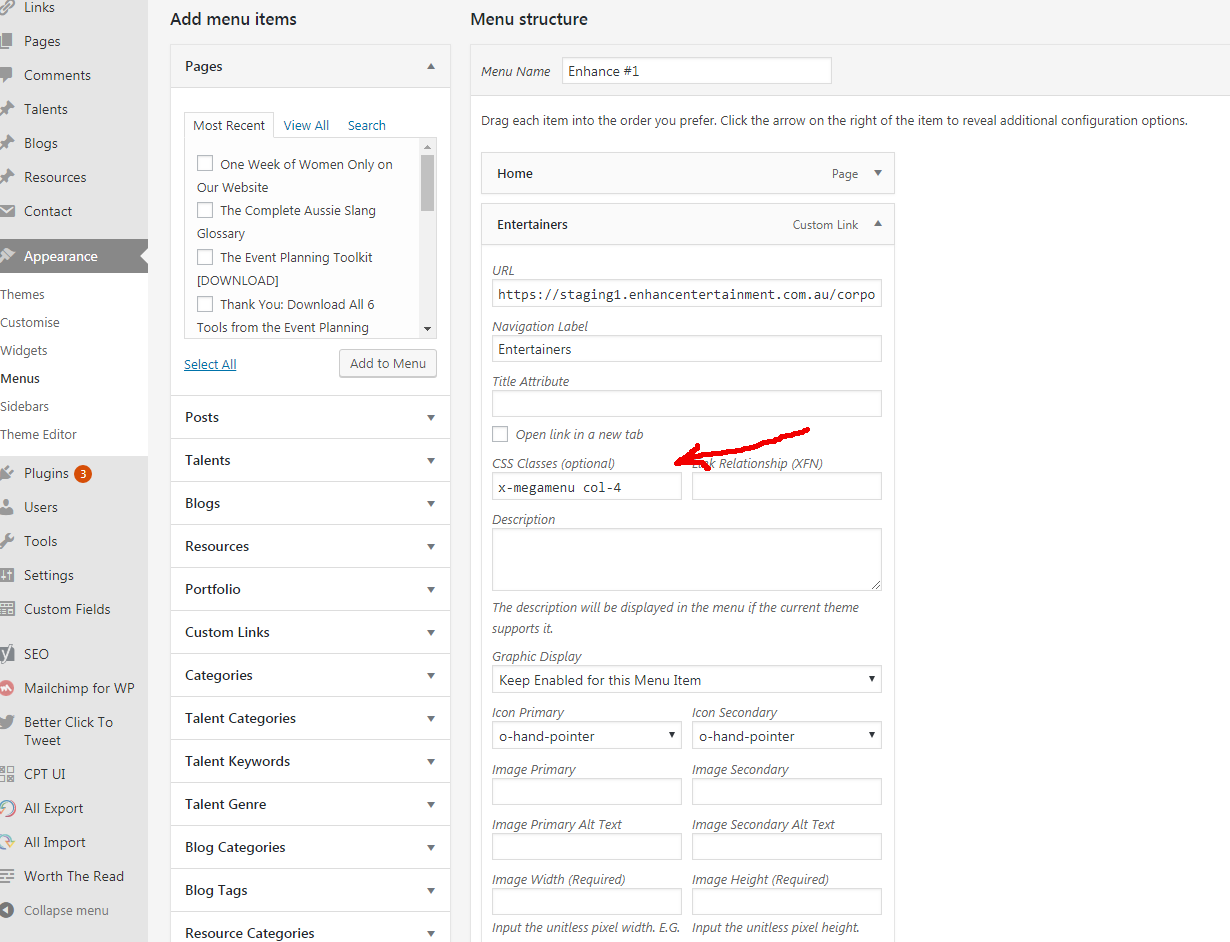Click the Select All link
The height and width of the screenshot is (942, 1230).
tap(210, 364)
